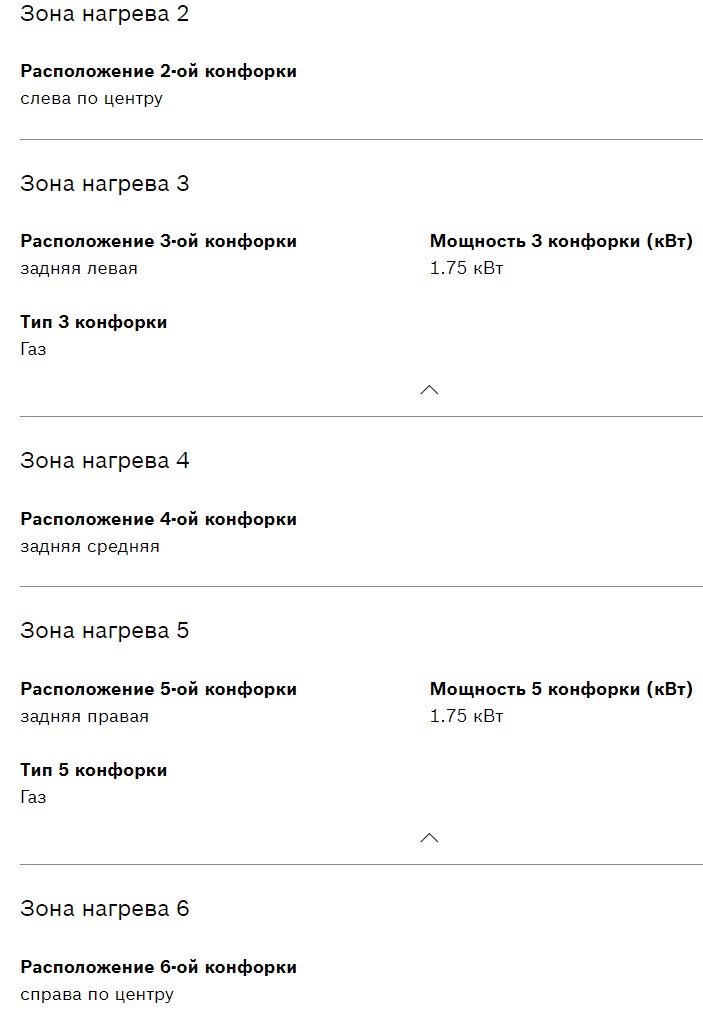Image resolution: width=703 pixels, height=1016 pixels.
Task: Click the Расположение 3-ой конфорки label
Action: pos(158,241)
